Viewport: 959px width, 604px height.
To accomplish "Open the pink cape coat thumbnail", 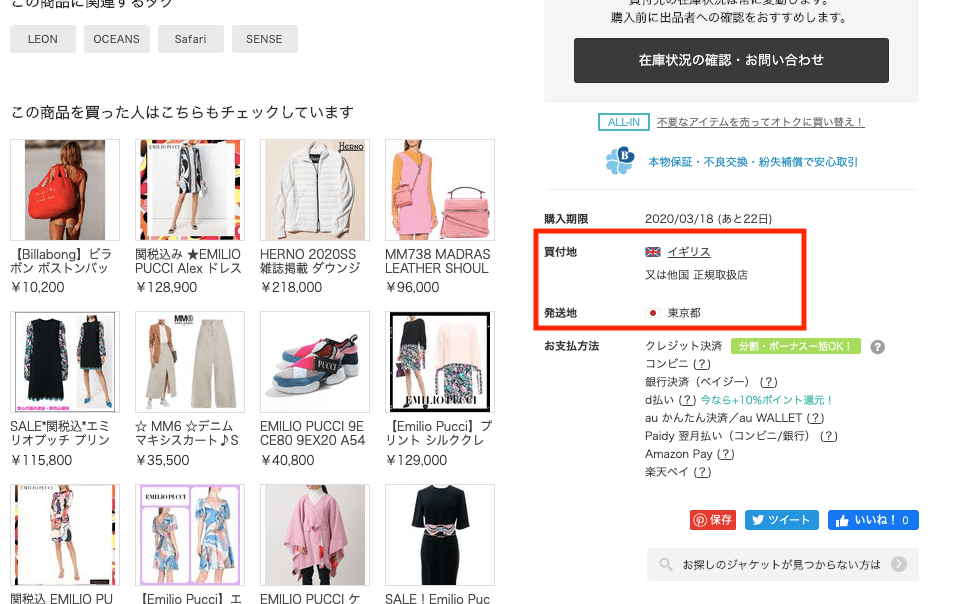I will tap(315, 535).
